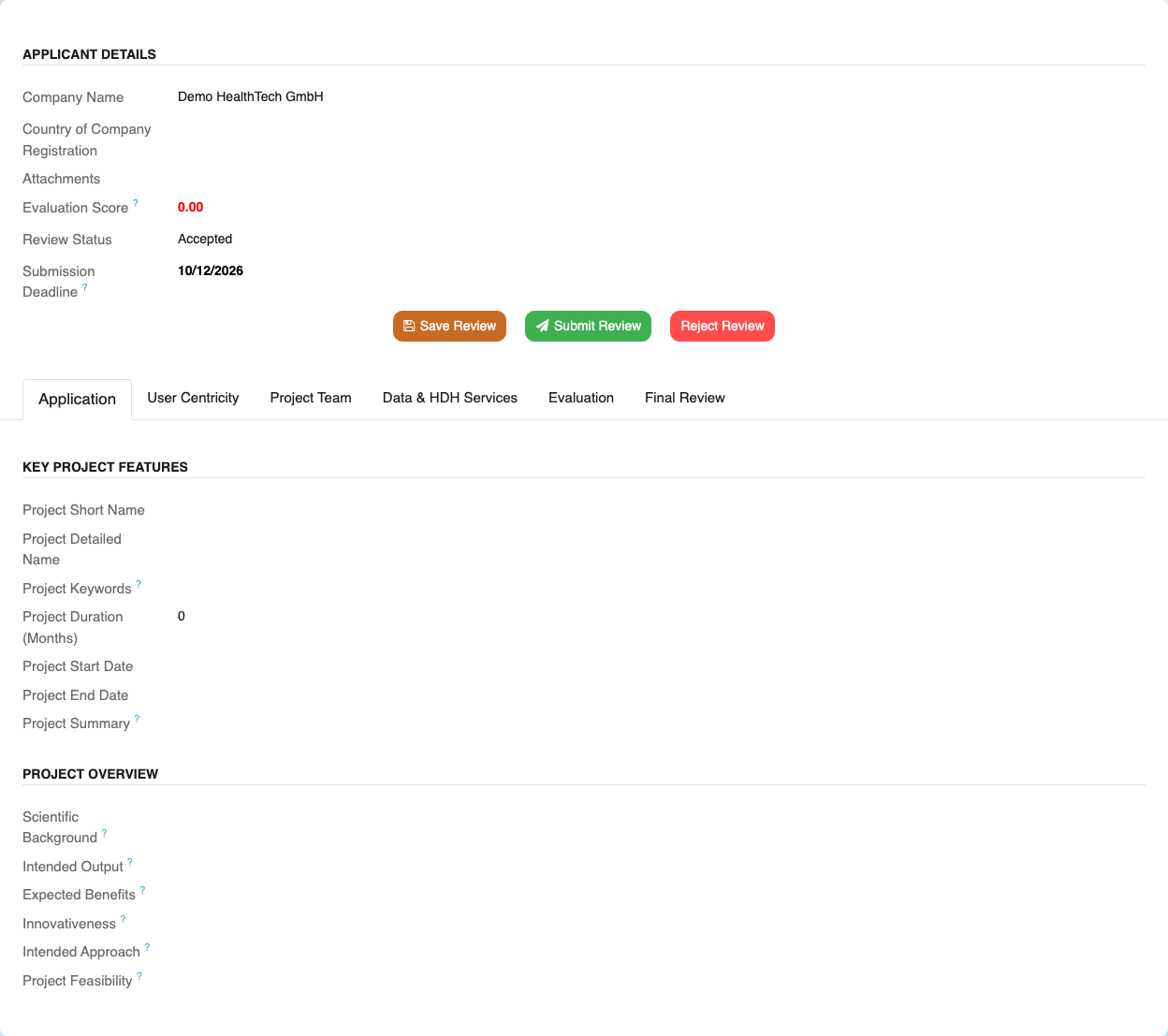The height and width of the screenshot is (1036, 1168).
Task: Click the Review Status label
Action: pyautogui.click(x=67, y=240)
